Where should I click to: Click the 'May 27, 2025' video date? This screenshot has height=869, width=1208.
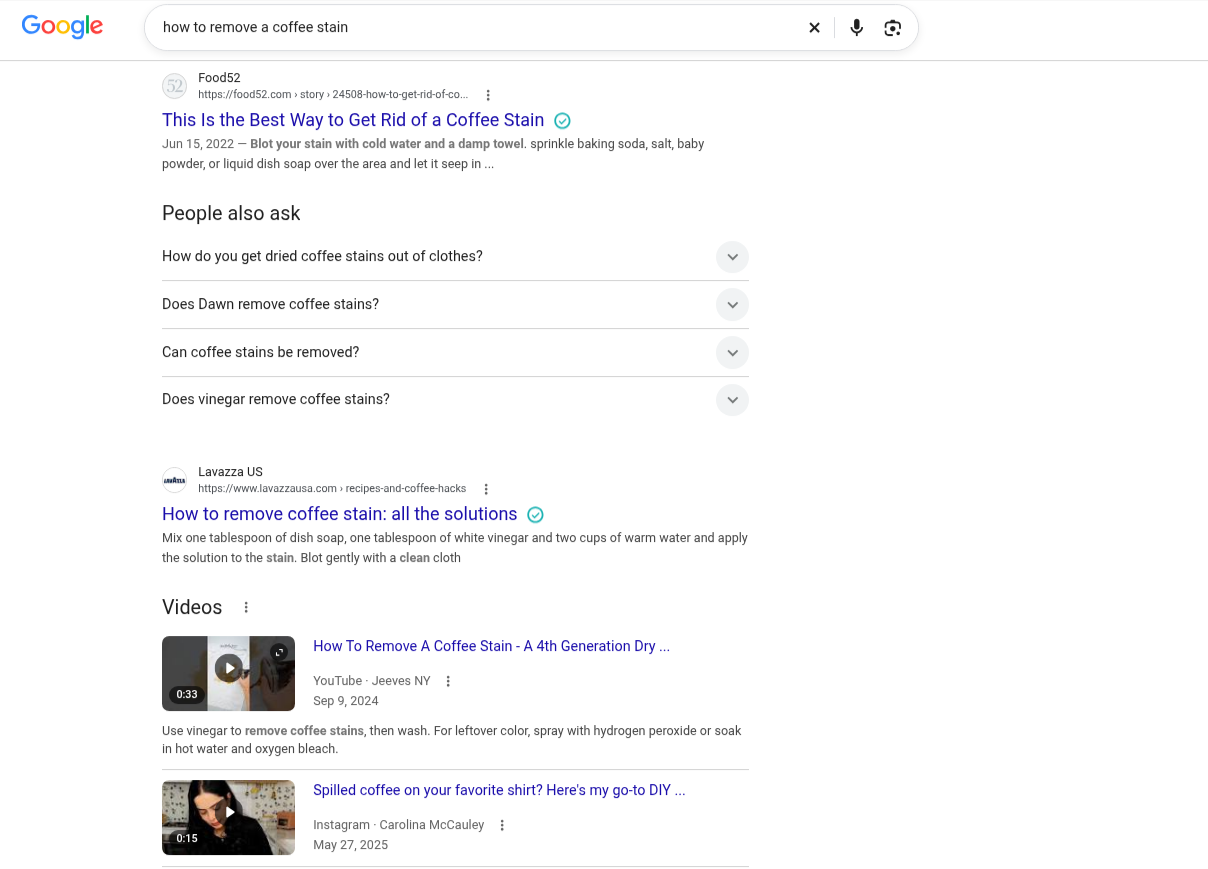pos(350,845)
